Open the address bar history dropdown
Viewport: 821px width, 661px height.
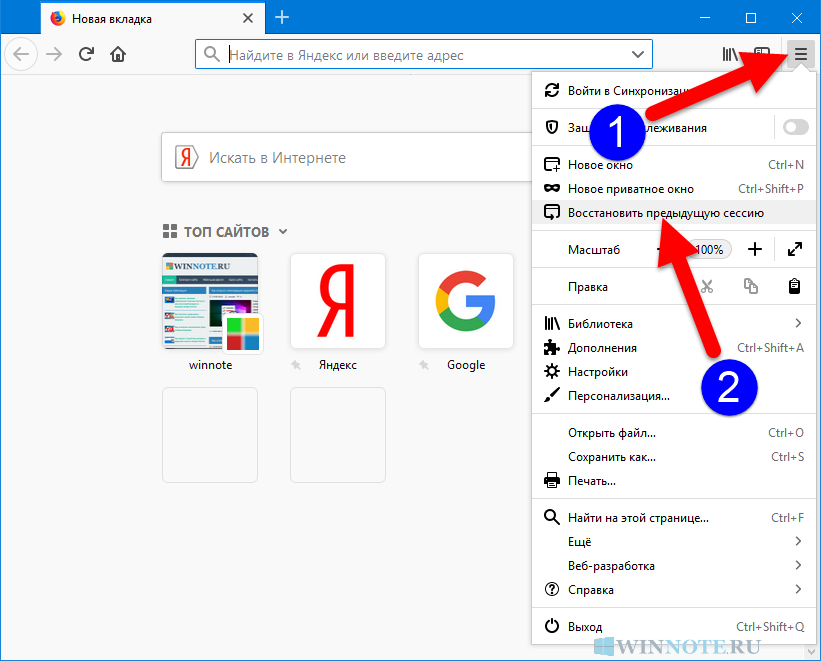pyautogui.click(x=637, y=54)
